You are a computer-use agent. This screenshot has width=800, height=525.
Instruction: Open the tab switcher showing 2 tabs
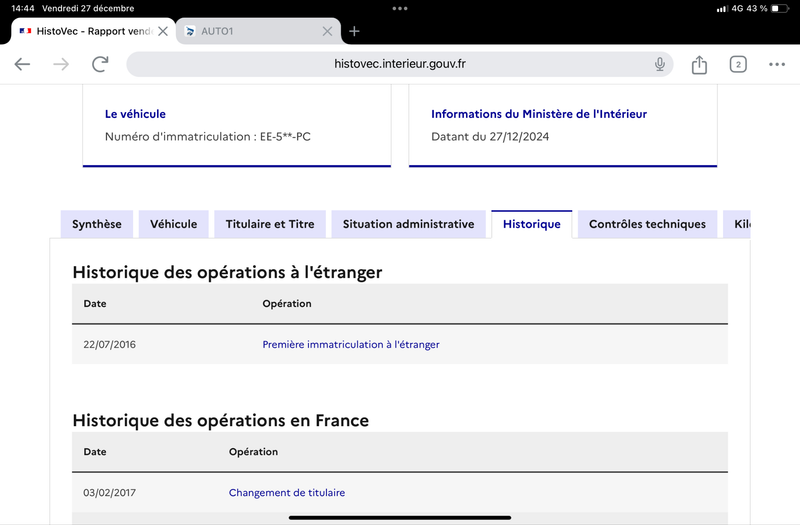tap(738, 64)
